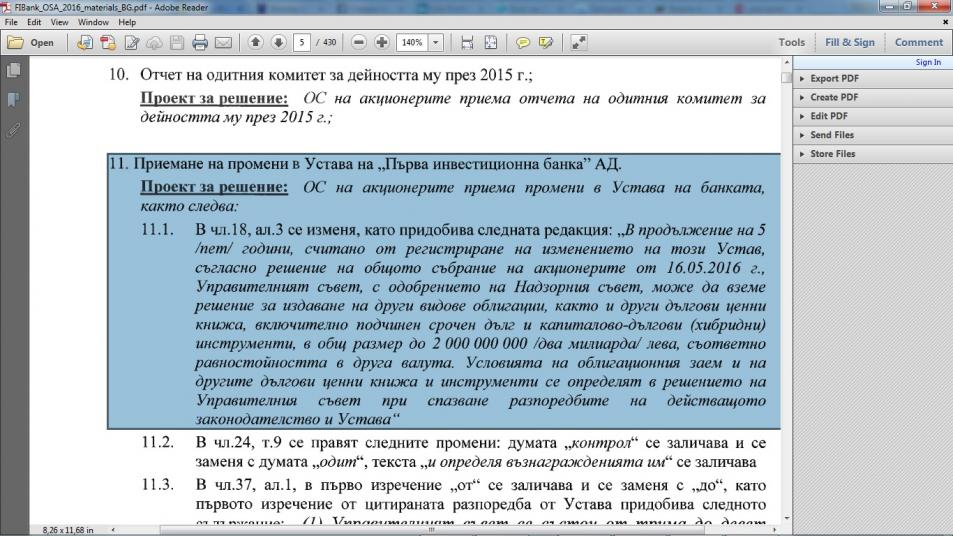953x536 pixels.
Task: Click horizontal scrollbar left arrow
Action: pyautogui.click(x=112, y=530)
